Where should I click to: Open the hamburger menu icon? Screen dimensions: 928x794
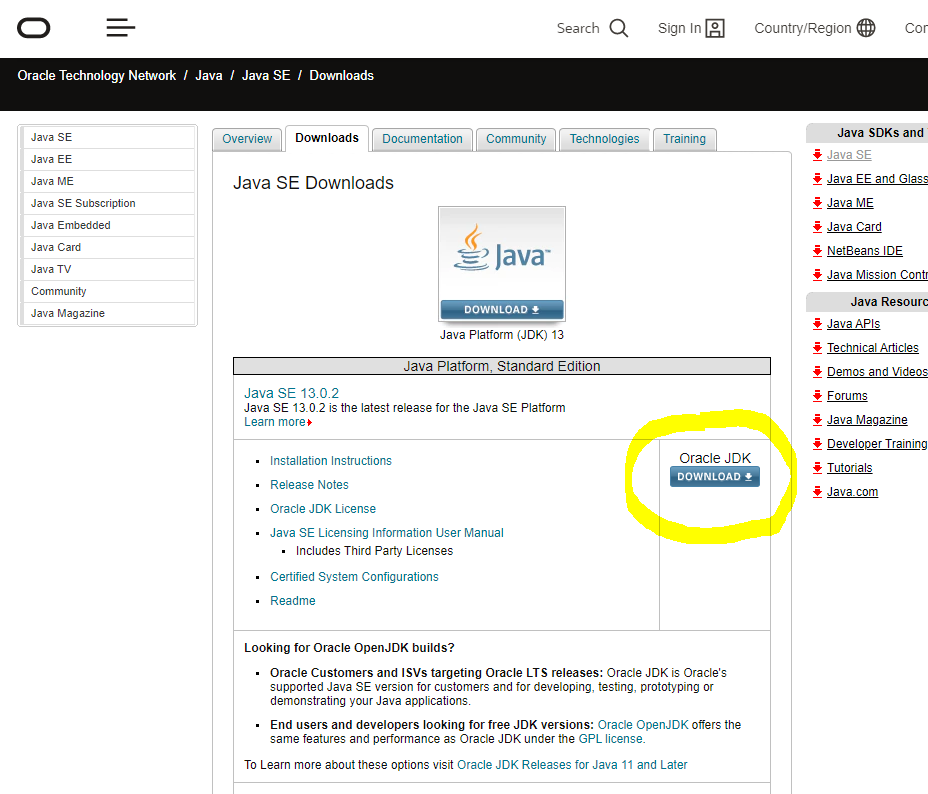coord(121,27)
